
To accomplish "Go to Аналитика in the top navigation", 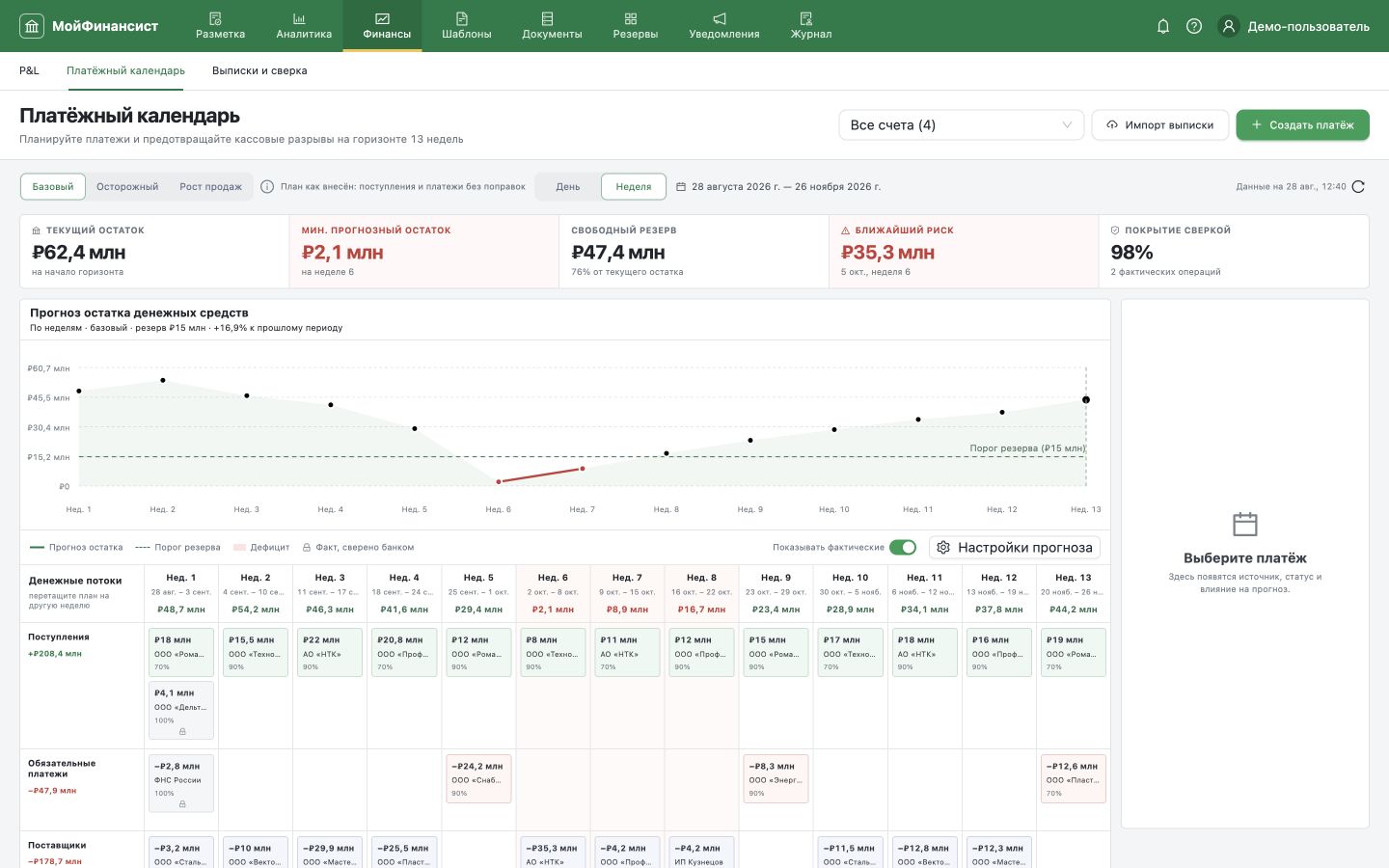I will 304,26.
